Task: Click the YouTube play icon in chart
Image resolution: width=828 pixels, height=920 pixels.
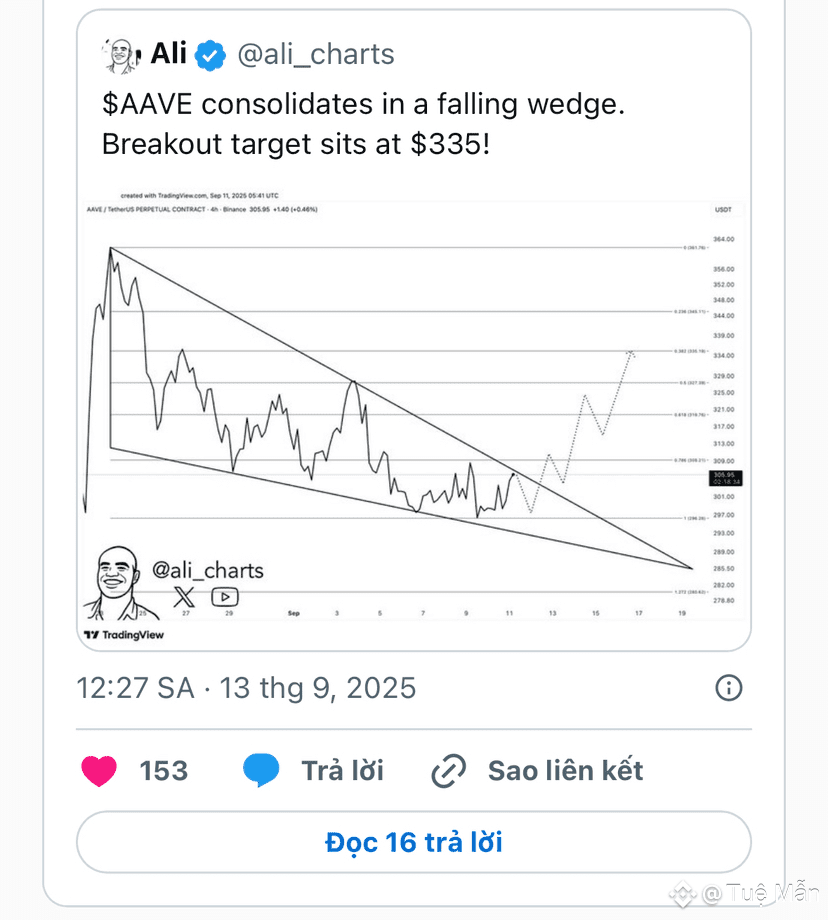Action: coord(225,597)
